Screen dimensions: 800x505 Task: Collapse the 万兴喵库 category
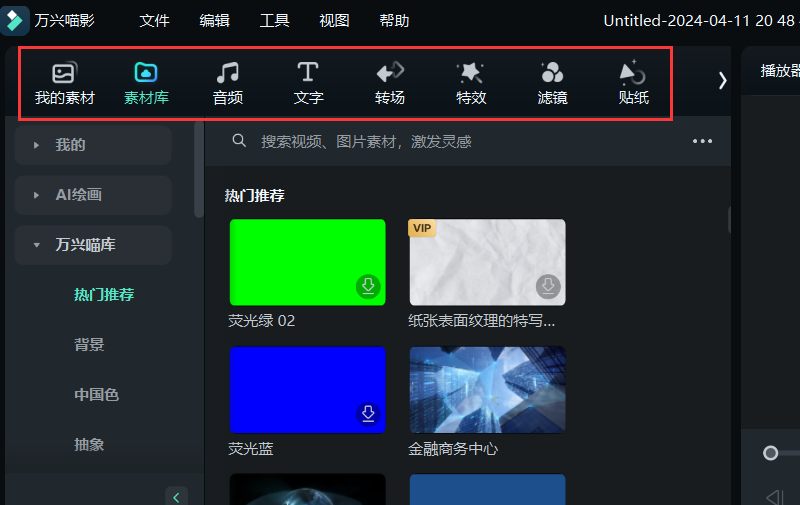click(x=93, y=245)
